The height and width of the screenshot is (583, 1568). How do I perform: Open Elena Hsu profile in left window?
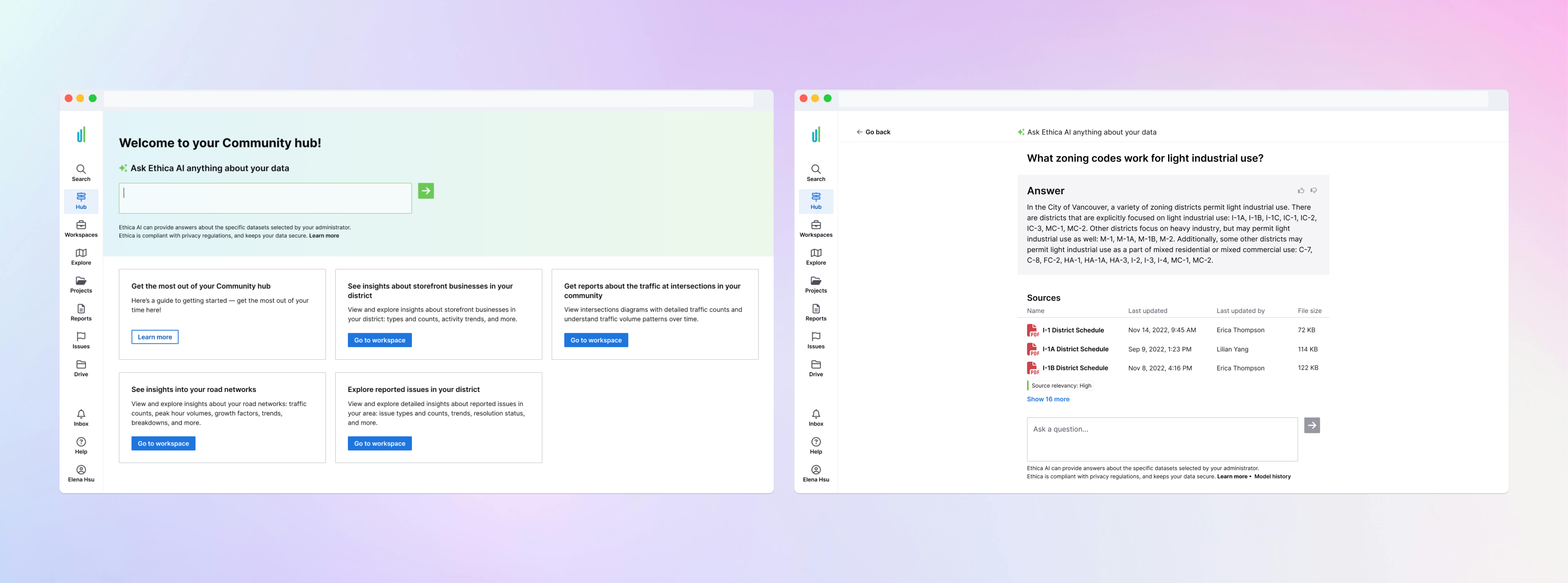click(81, 474)
